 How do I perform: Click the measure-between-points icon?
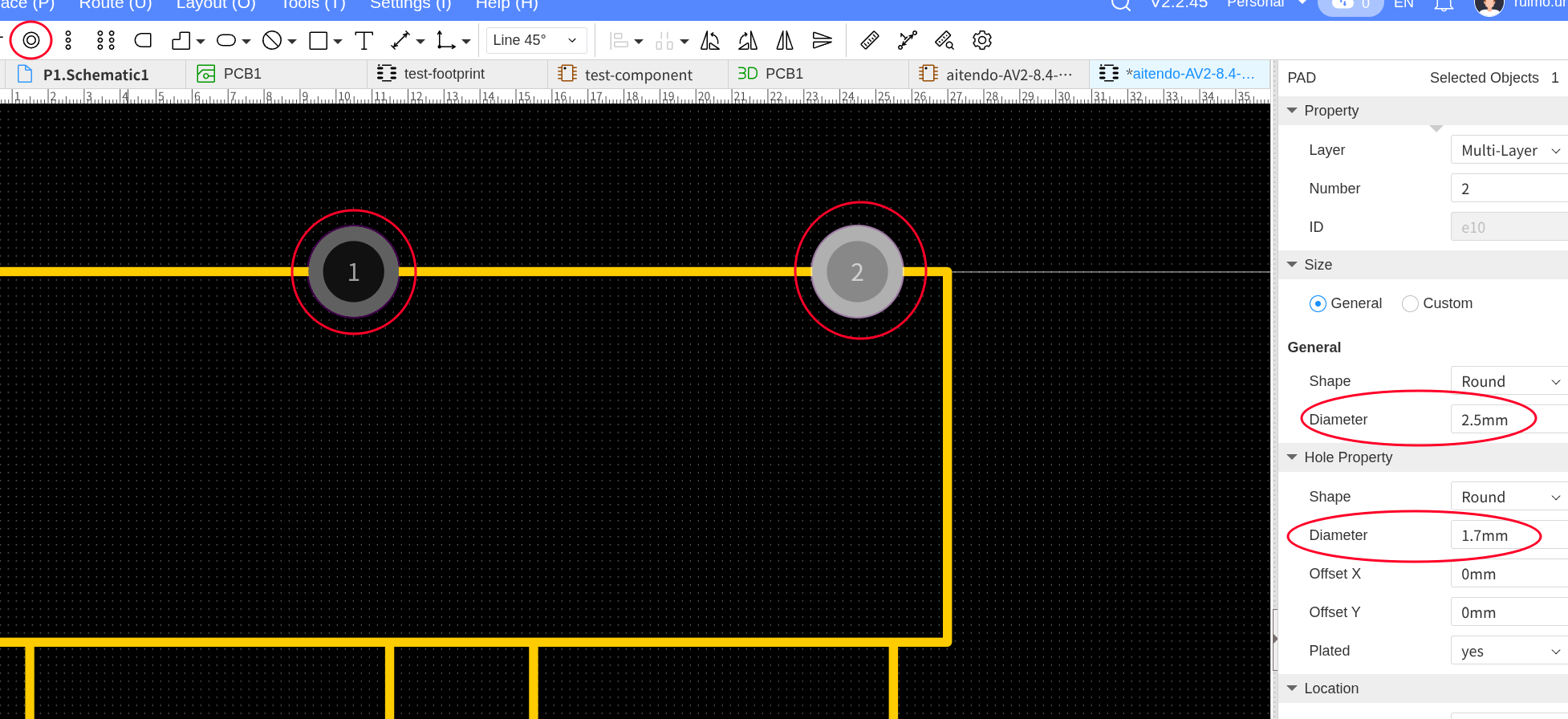click(x=908, y=40)
